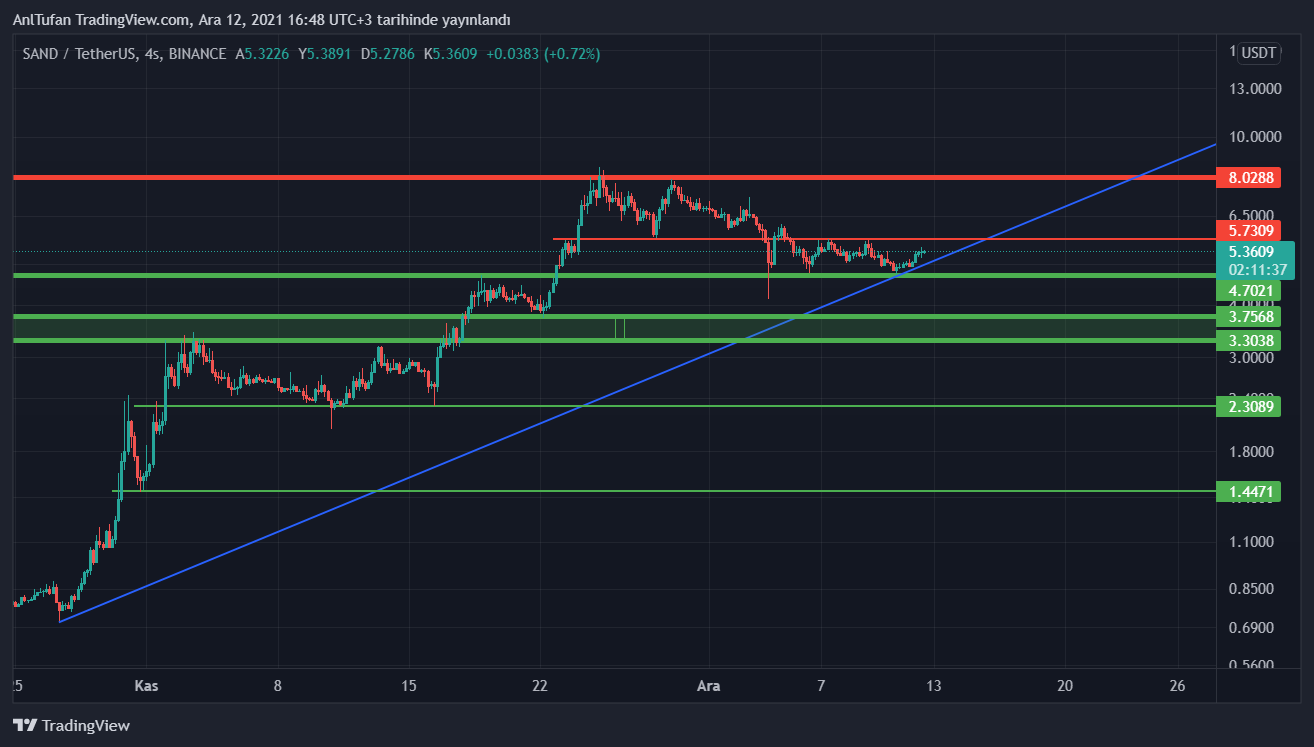The height and width of the screenshot is (747, 1314).
Task: Select the red 5.7309 resistance label
Action: click(1250, 230)
